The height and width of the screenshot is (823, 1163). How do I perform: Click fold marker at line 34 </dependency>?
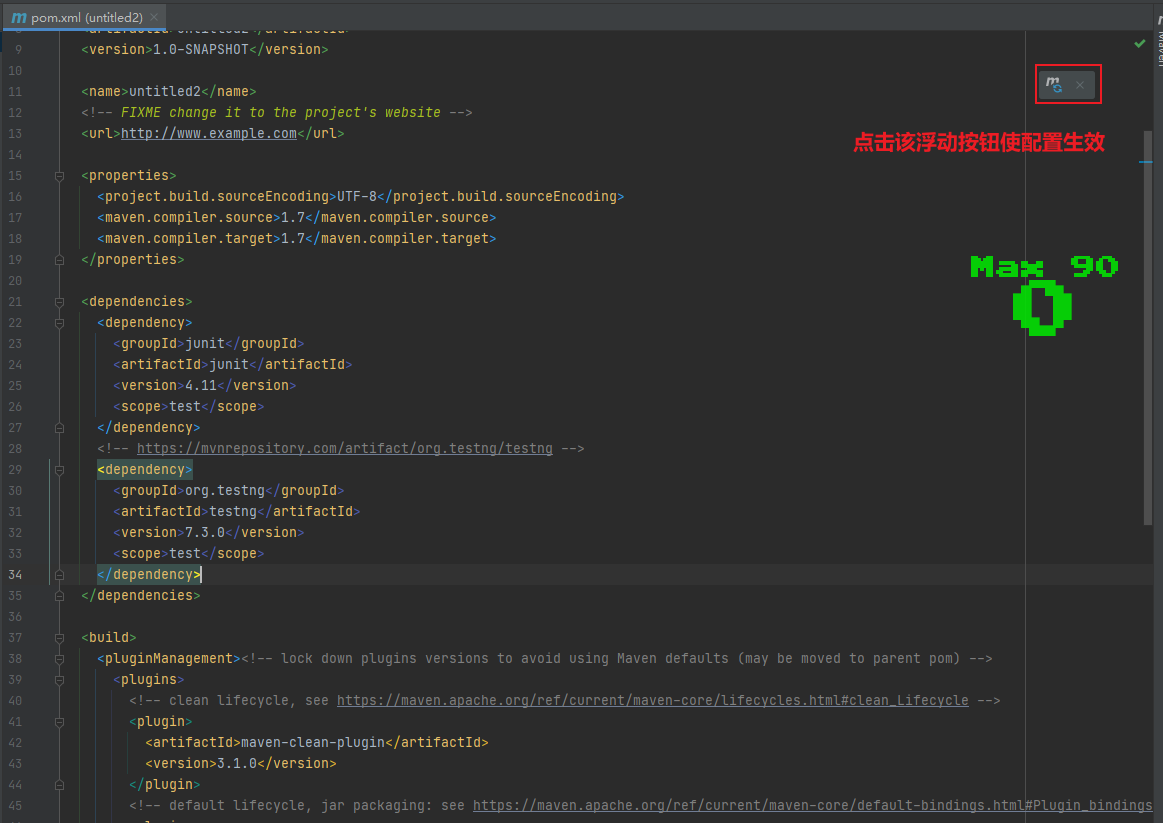click(x=59, y=575)
